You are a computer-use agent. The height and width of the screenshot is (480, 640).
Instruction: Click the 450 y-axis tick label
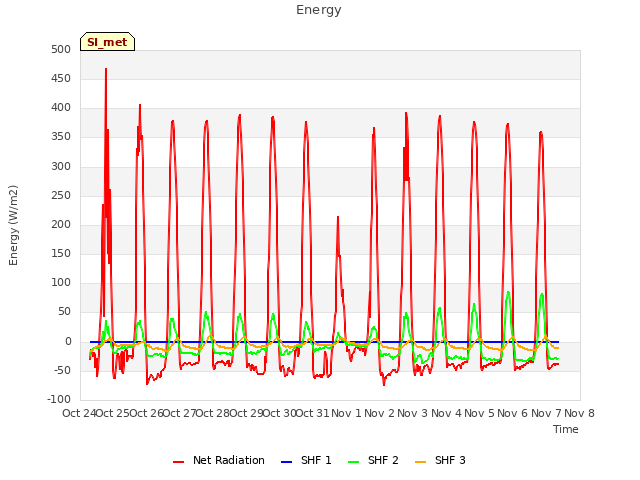point(61,78)
